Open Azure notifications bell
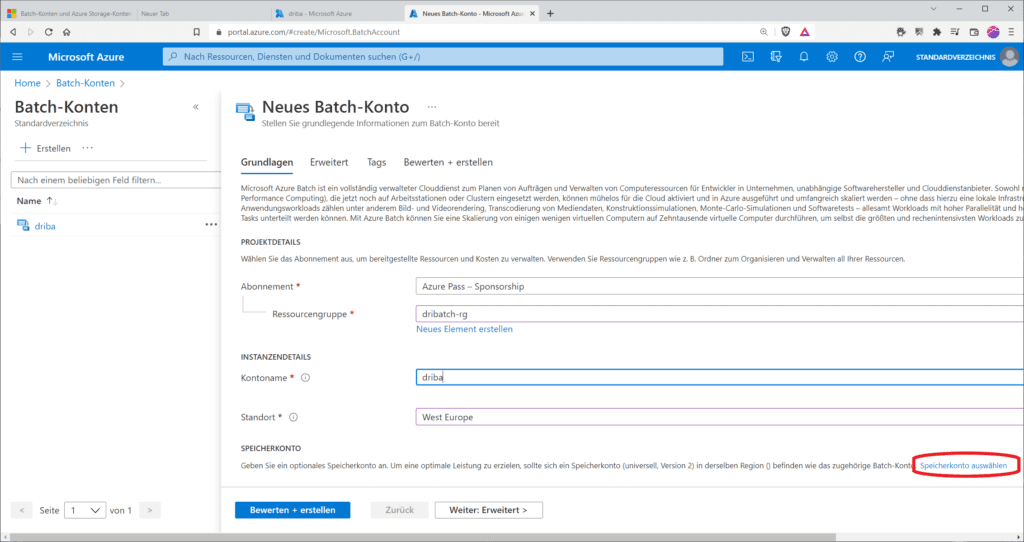Viewport: 1024px width, 542px height. click(804, 57)
